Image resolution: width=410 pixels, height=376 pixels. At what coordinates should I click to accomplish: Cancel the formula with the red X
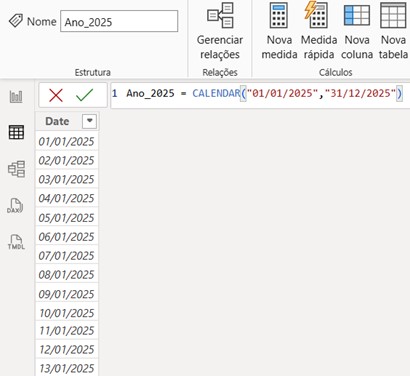56,96
